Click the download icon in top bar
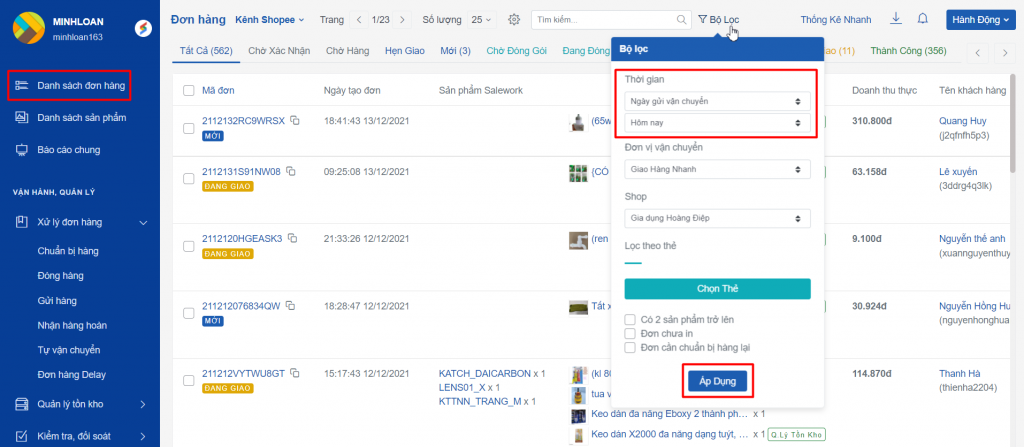 click(895, 19)
